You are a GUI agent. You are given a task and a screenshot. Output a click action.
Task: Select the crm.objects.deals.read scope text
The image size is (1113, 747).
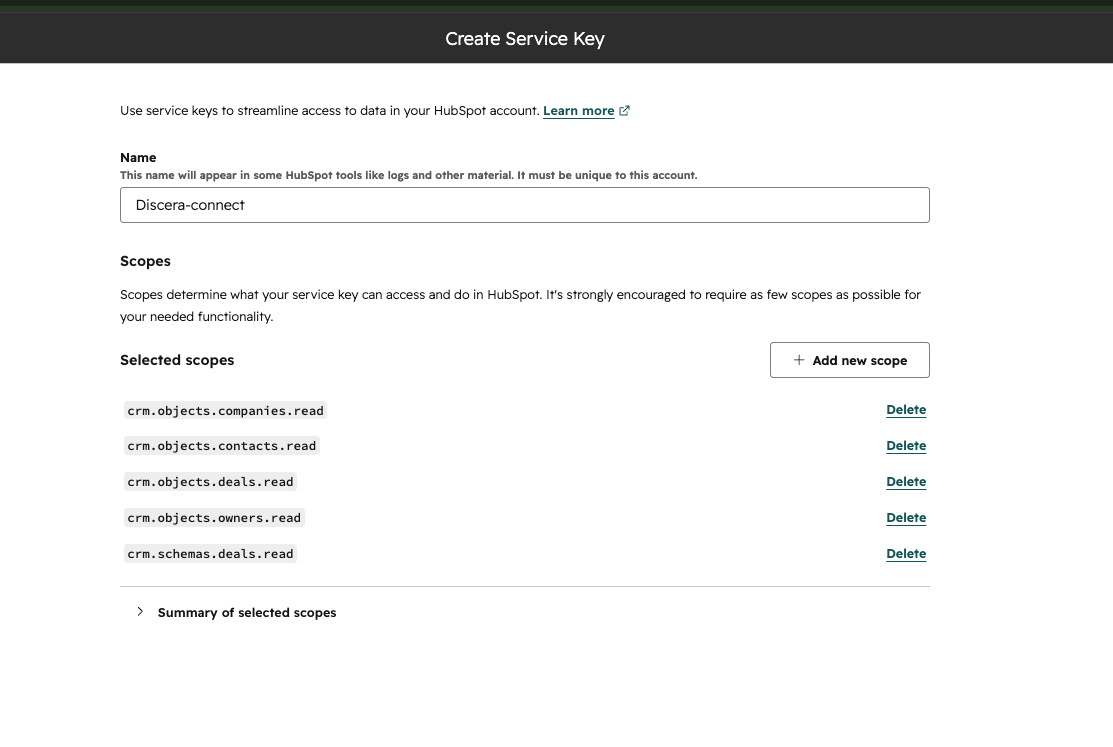pos(210,482)
